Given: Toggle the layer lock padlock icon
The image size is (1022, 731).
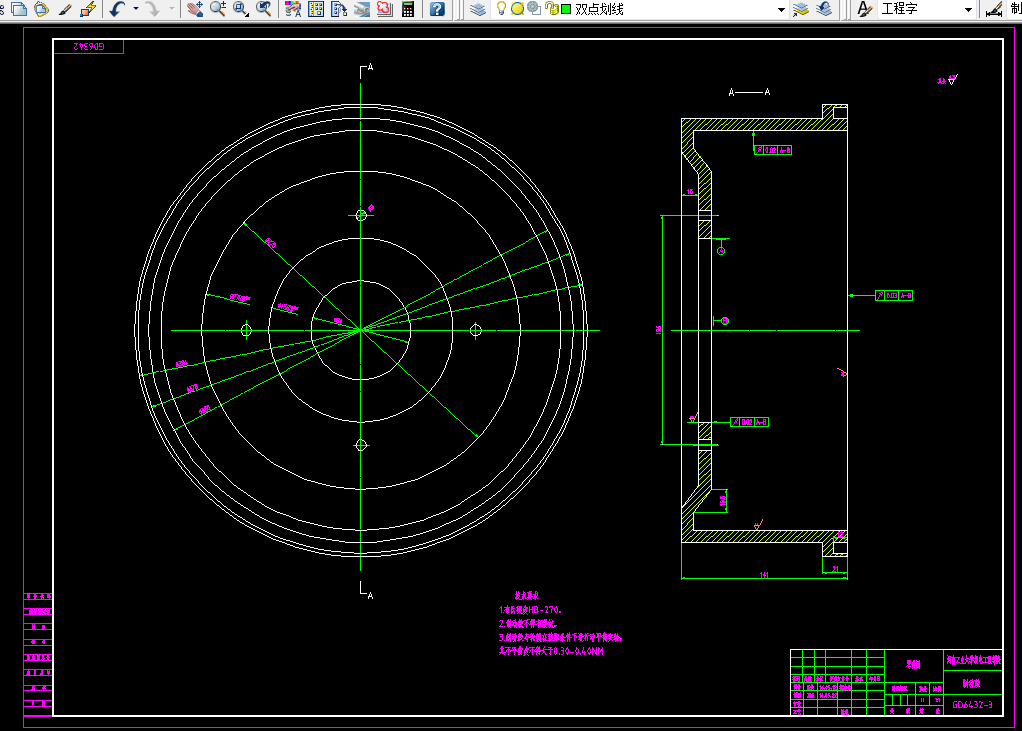Looking at the screenshot, I should [551, 9].
